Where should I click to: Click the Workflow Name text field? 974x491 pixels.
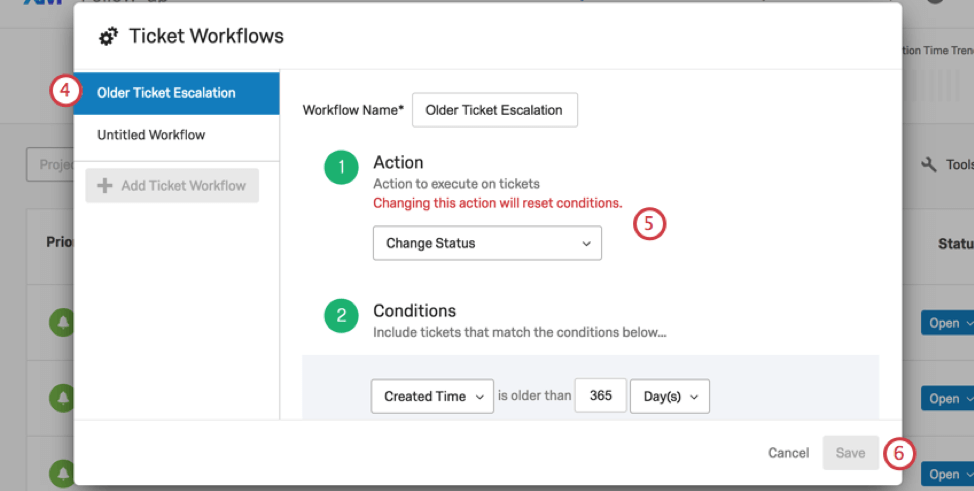[494, 110]
